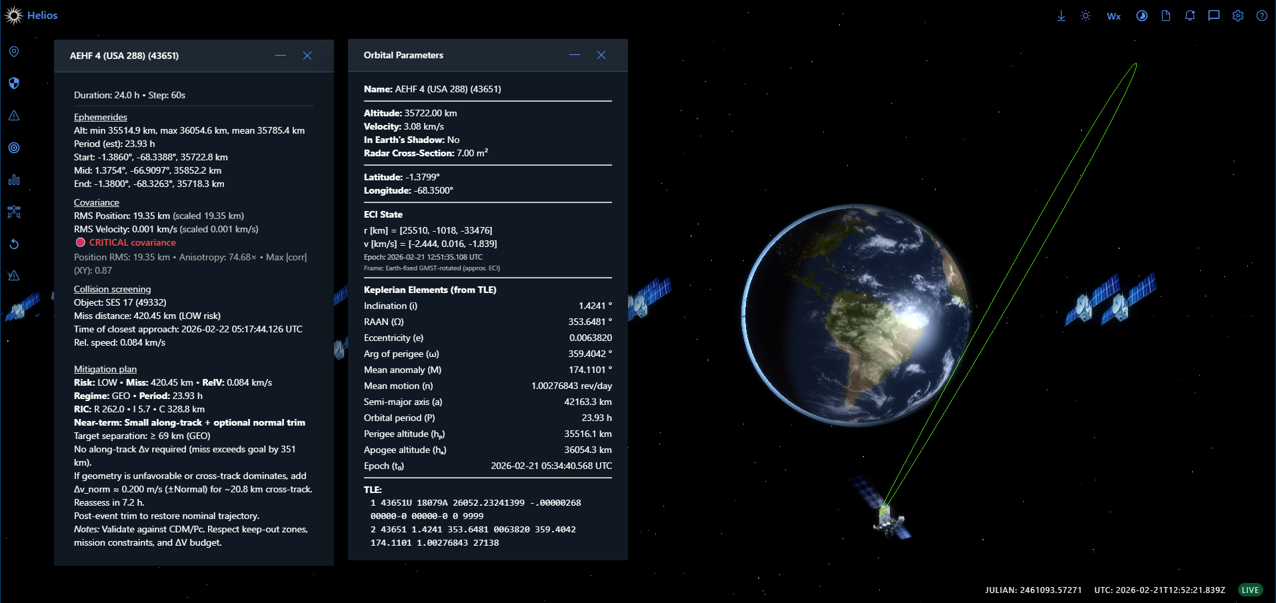
Task: Close the Orbital Parameters panel
Action: (x=601, y=55)
